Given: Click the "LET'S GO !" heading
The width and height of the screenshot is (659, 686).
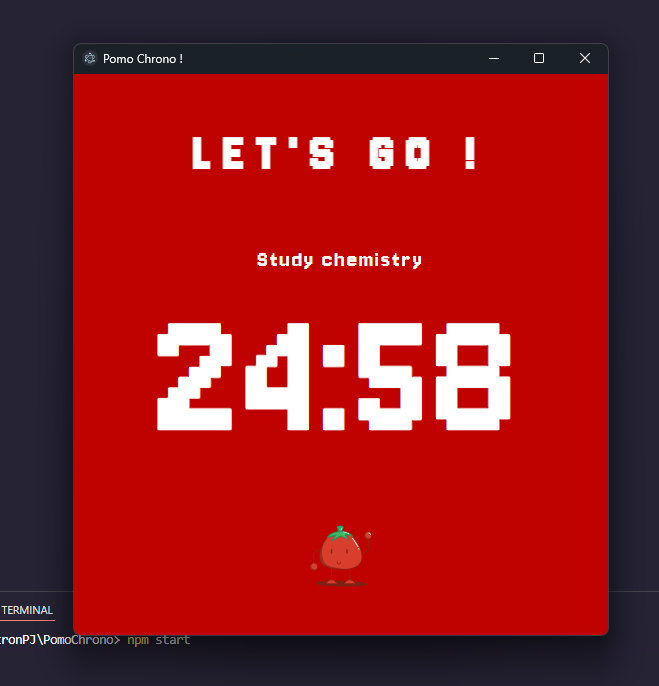Looking at the screenshot, I should (x=335, y=153).
